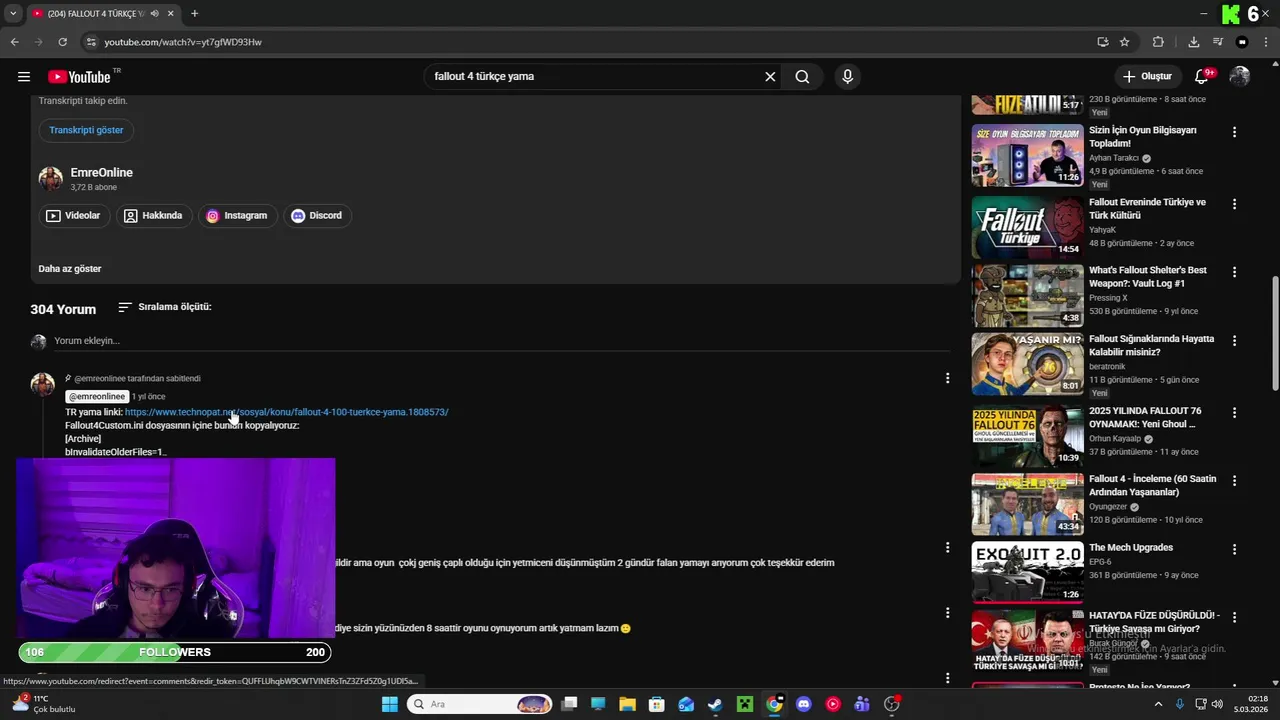Viewport: 1280px width, 720px height.
Task: Bookmark this page with the star icon
Action: click(x=1124, y=42)
